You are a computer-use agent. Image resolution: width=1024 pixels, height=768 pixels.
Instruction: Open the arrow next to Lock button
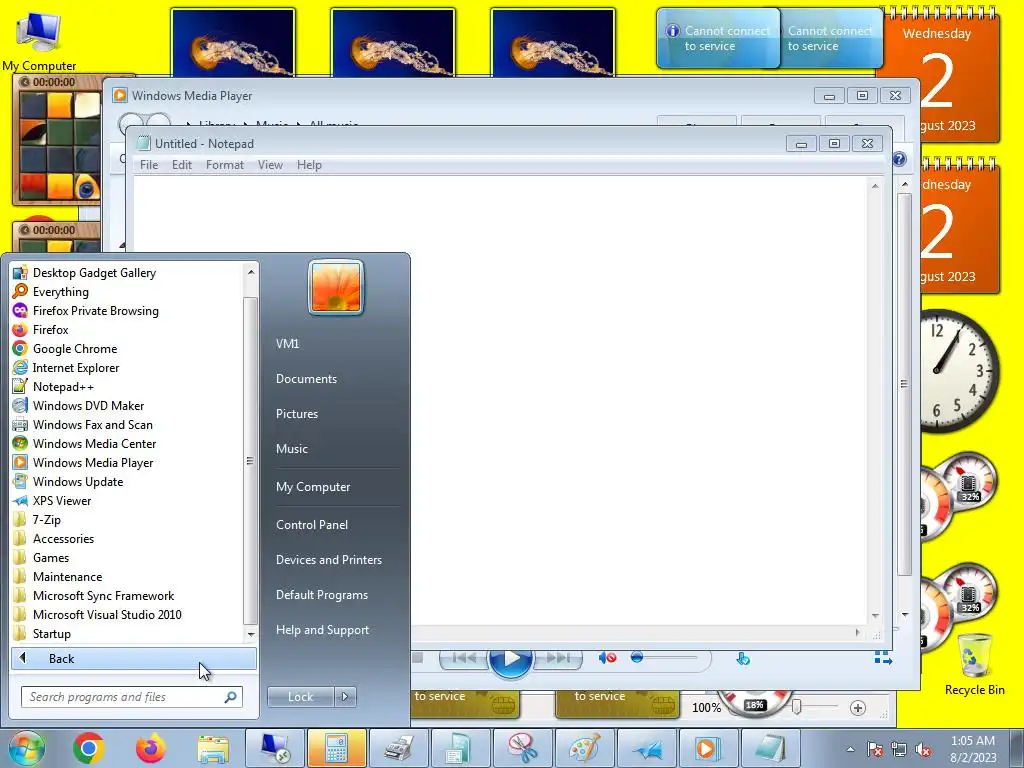pos(345,697)
